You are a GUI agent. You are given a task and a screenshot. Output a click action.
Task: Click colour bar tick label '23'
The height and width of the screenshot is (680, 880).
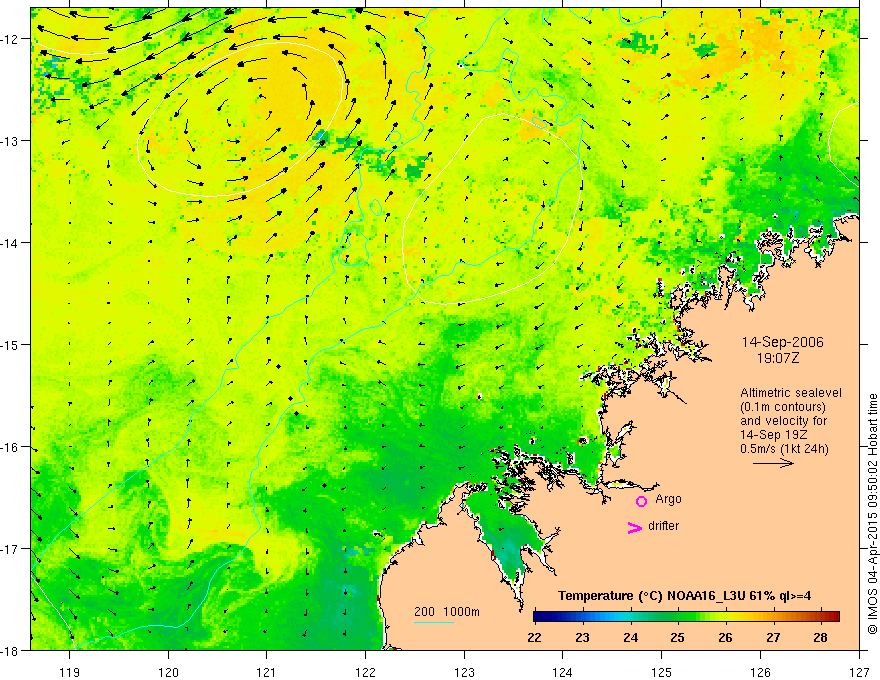tap(583, 637)
